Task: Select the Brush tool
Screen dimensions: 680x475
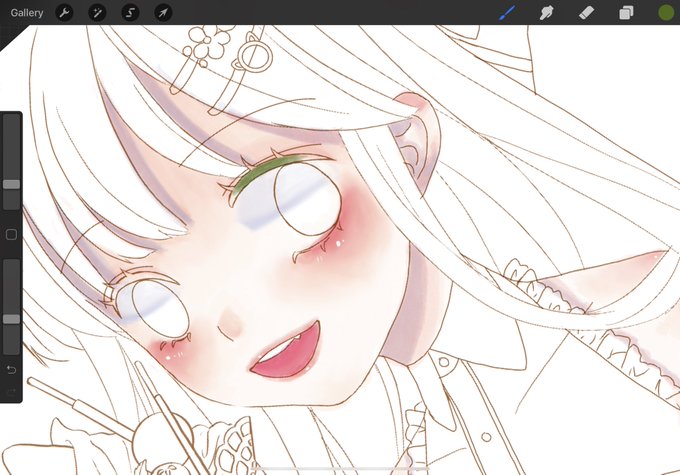Action: pyautogui.click(x=507, y=13)
